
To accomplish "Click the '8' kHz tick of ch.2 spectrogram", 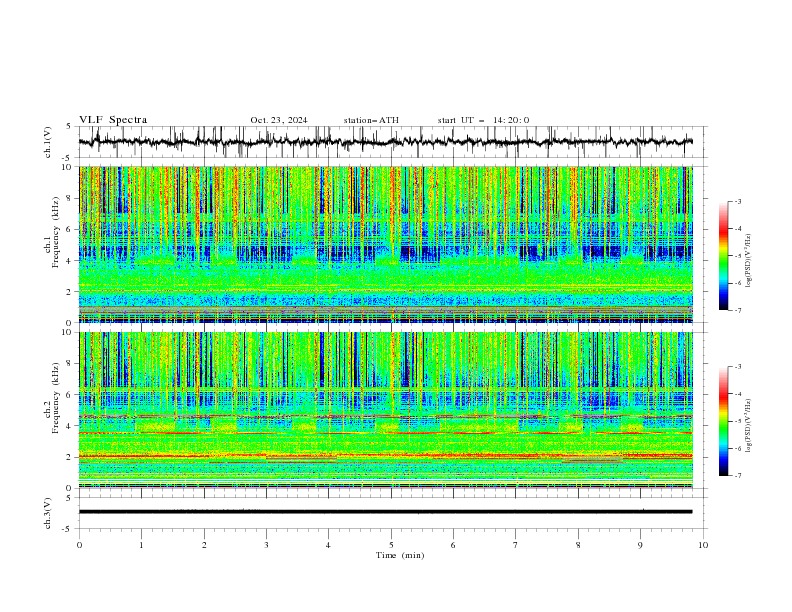I will pyautogui.click(x=71, y=364).
